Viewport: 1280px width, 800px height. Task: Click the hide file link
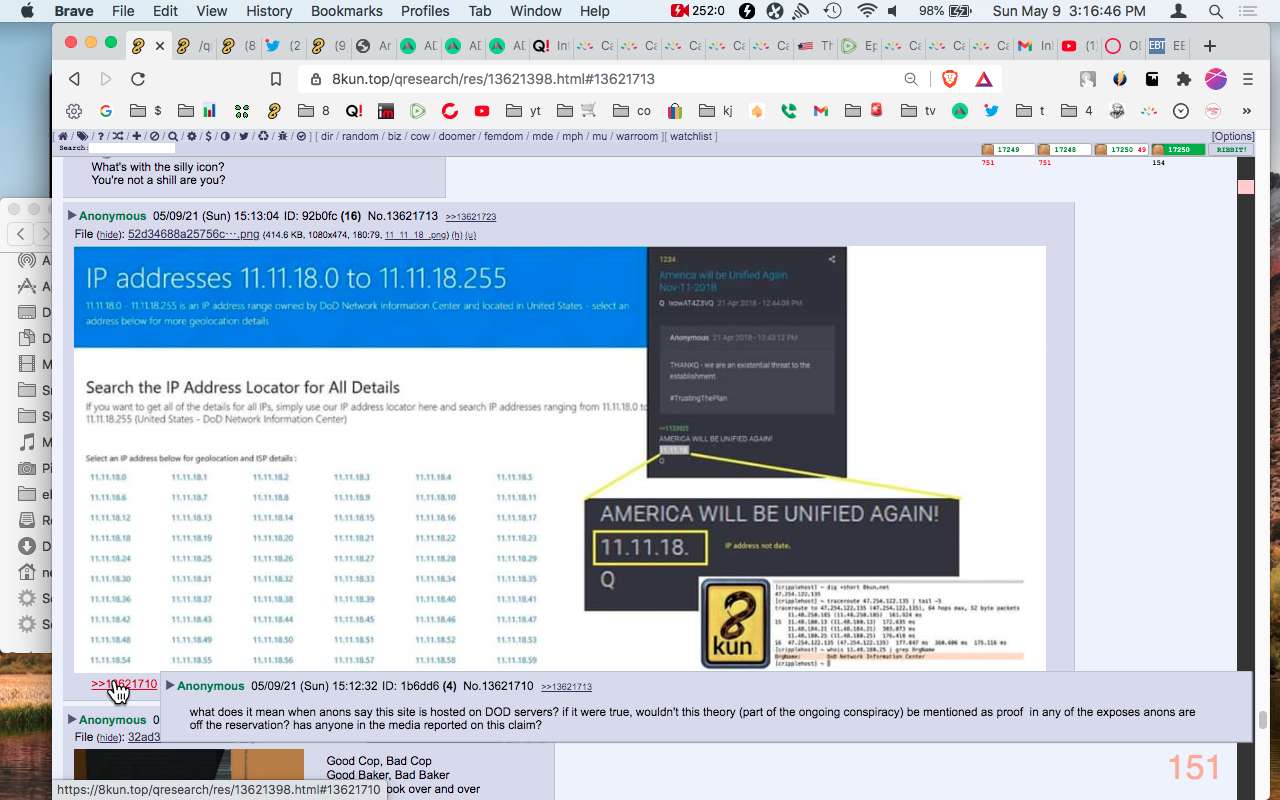(109, 235)
